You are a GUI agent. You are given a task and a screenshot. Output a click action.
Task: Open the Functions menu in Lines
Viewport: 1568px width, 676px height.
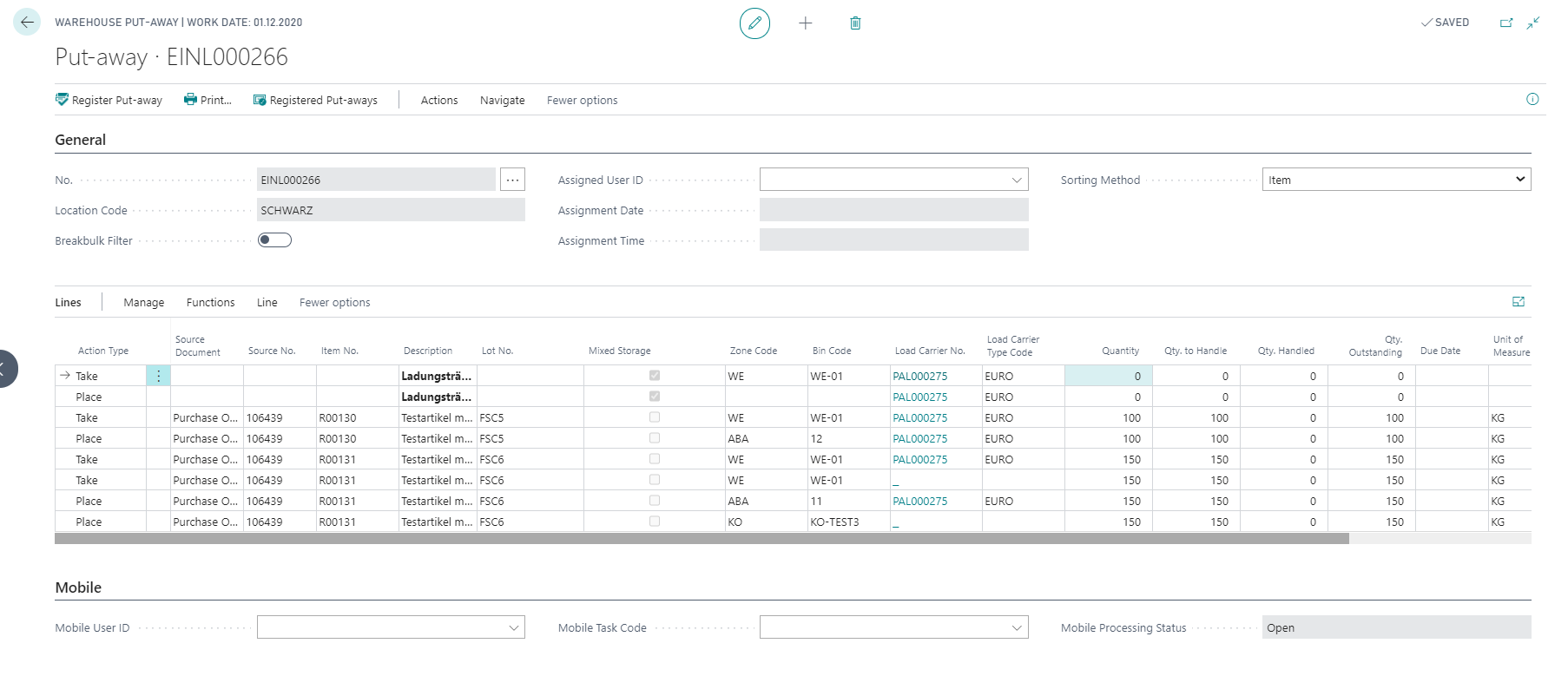(210, 302)
